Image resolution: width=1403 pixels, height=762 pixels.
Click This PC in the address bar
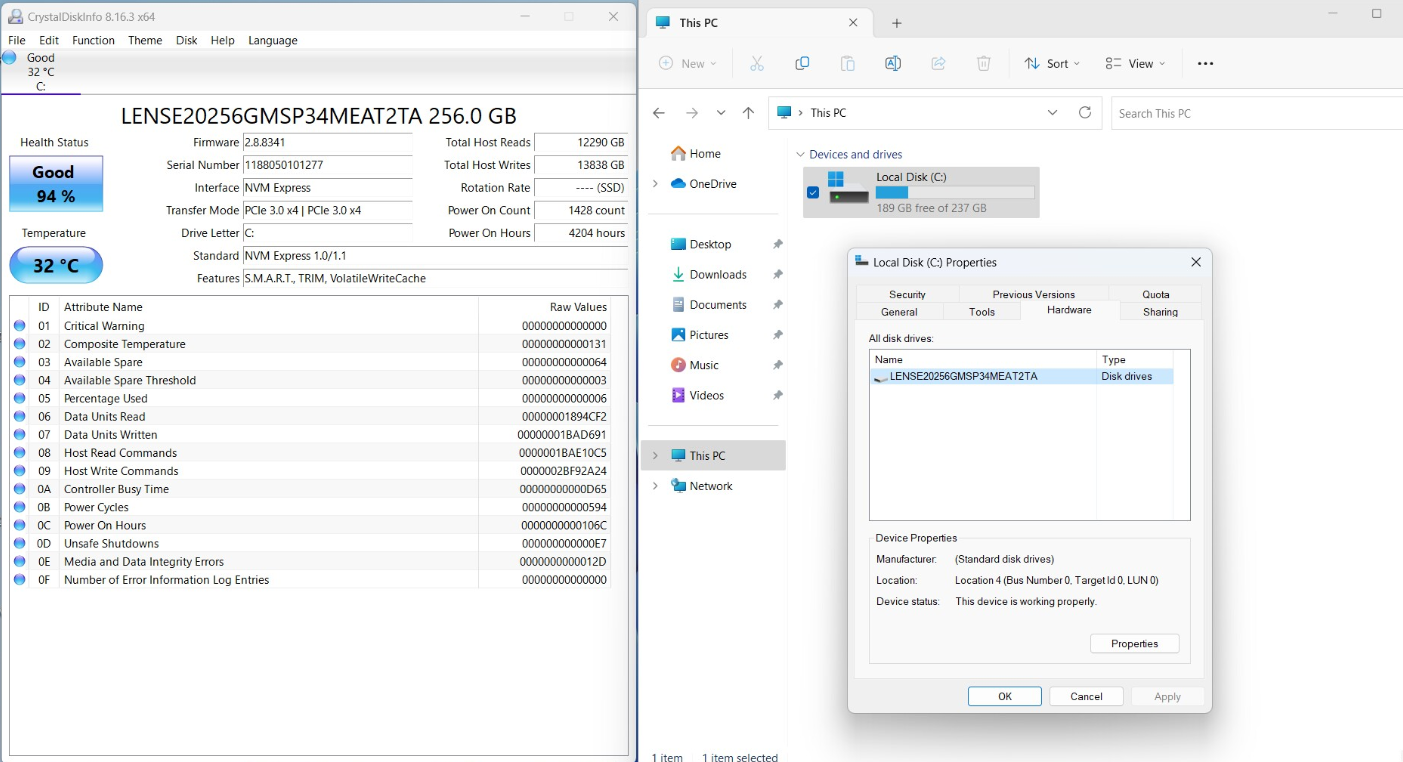coord(828,113)
